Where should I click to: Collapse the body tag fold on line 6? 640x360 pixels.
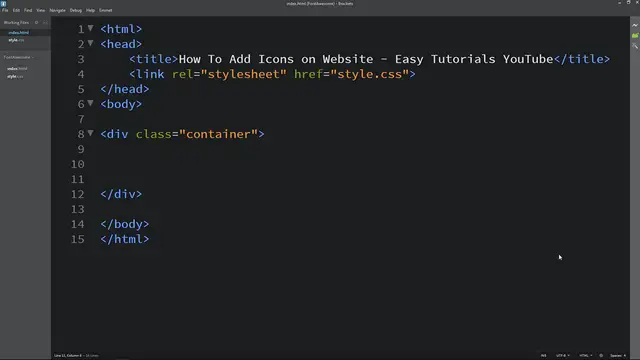click(91, 103)
